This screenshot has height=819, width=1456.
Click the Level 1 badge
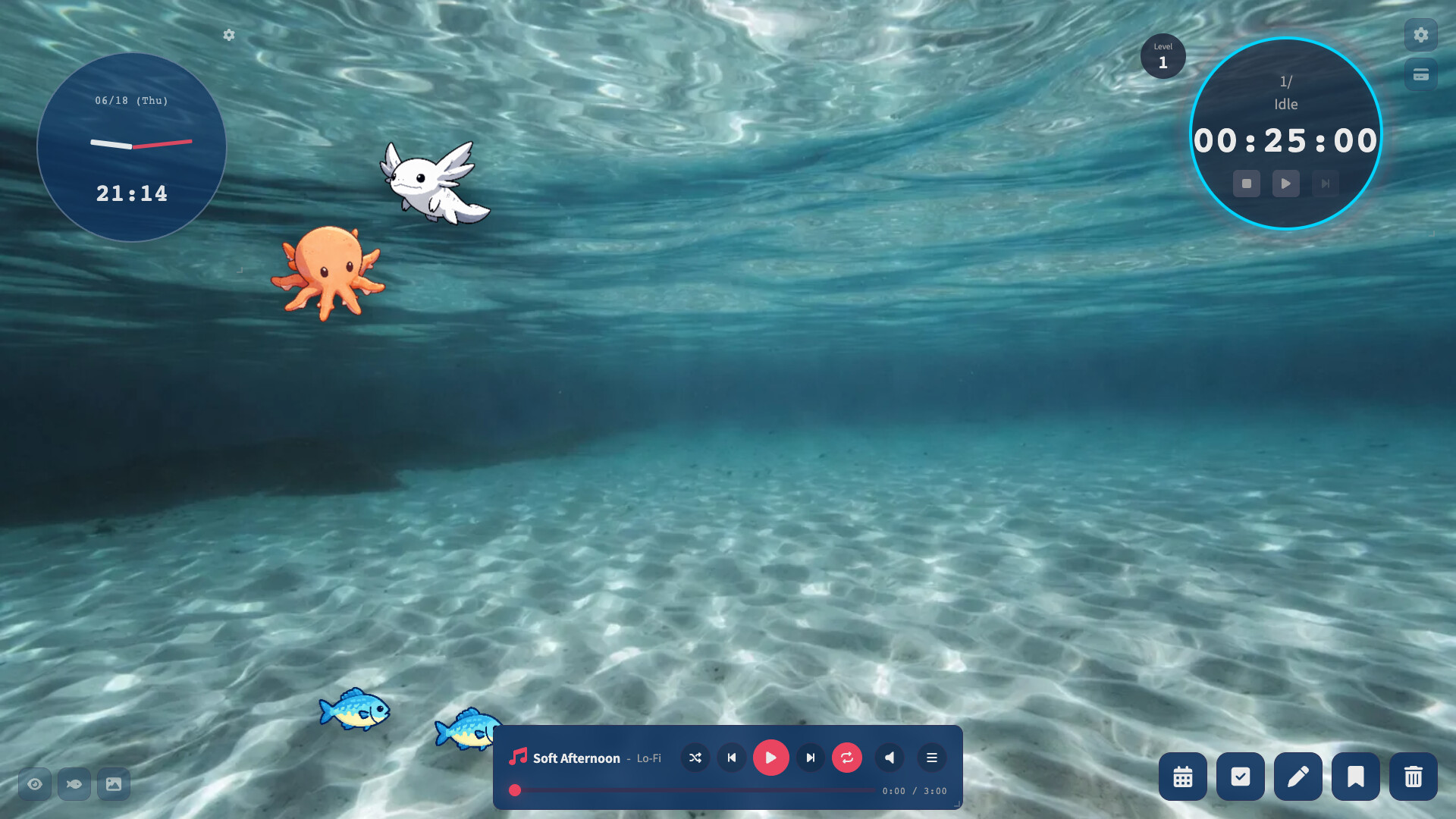click(x=1163, y=56)
